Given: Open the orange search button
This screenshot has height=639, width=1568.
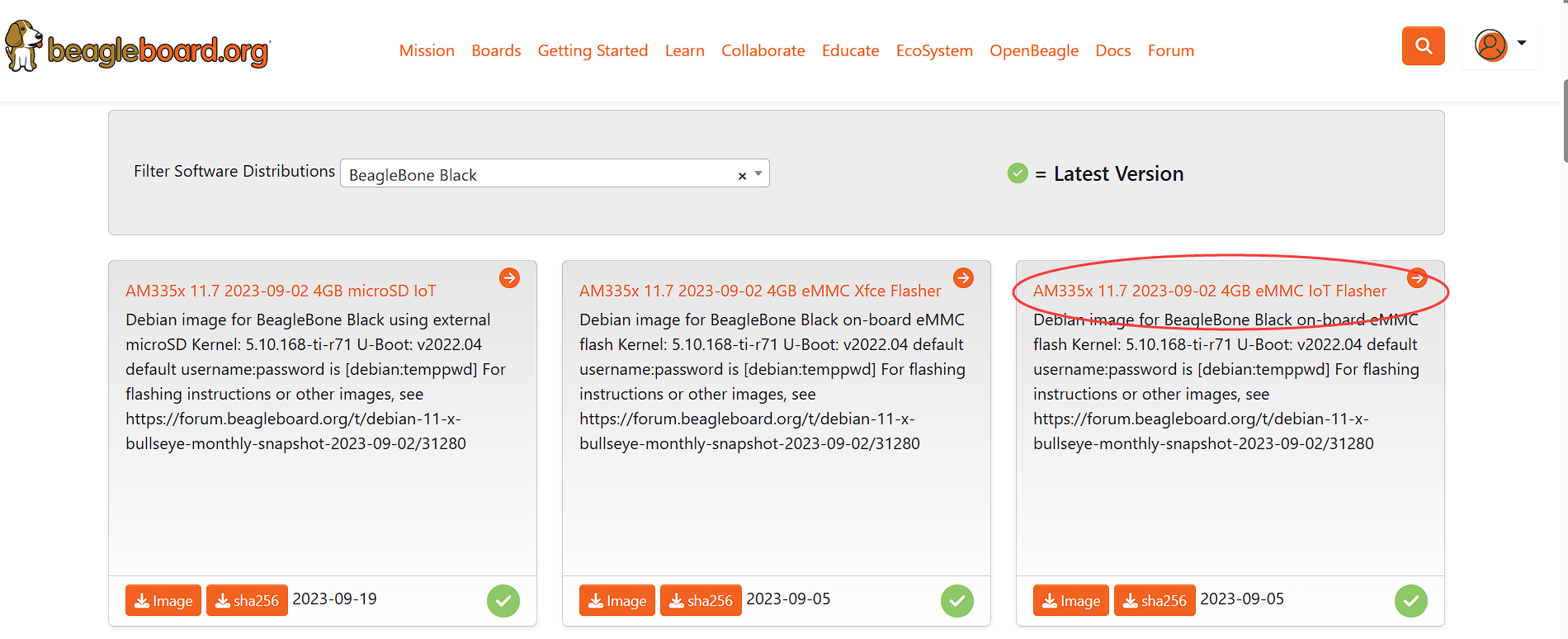Looking at the screenshot, I should 1423,45.
